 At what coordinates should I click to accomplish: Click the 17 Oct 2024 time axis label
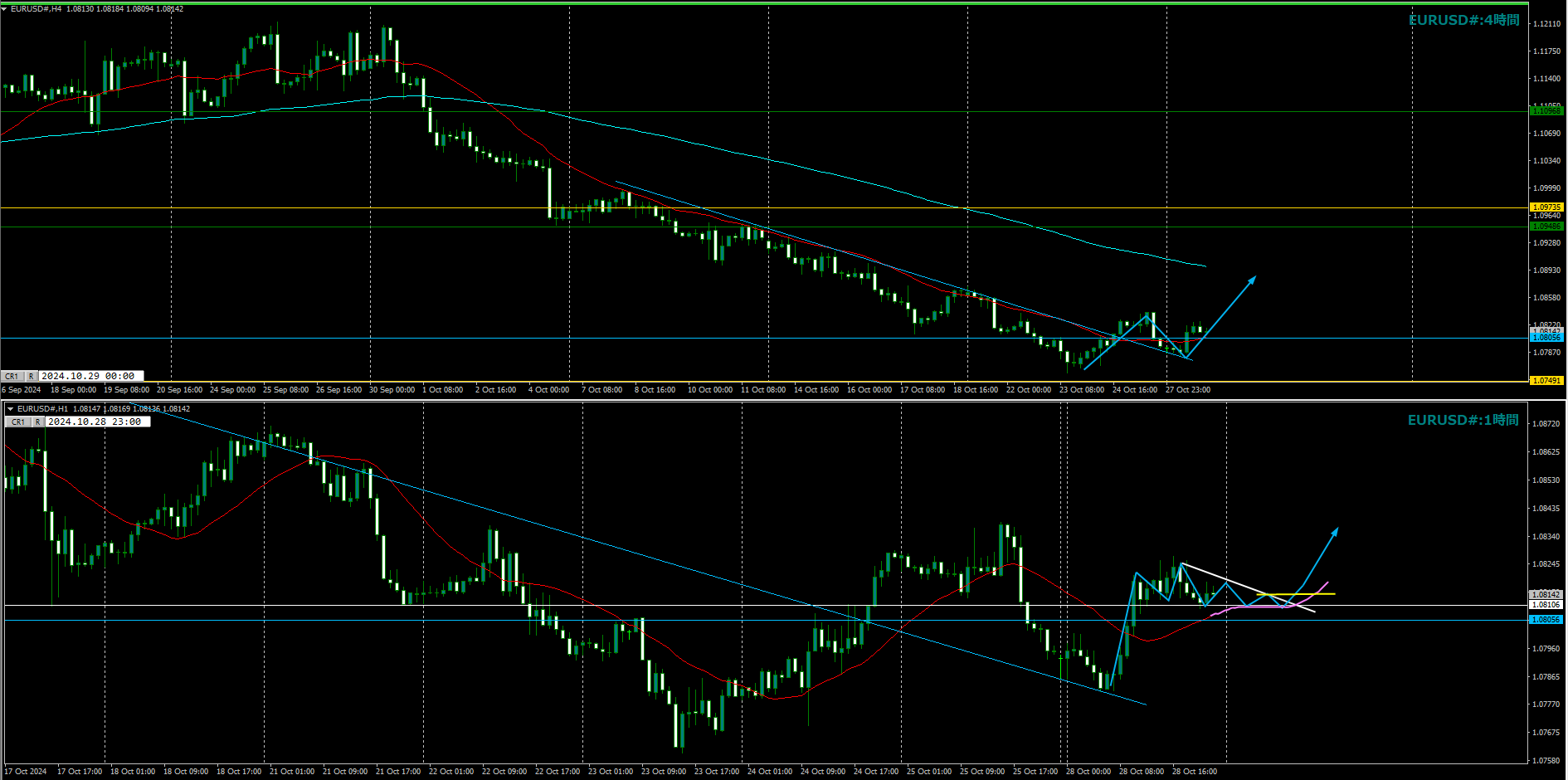26,772
